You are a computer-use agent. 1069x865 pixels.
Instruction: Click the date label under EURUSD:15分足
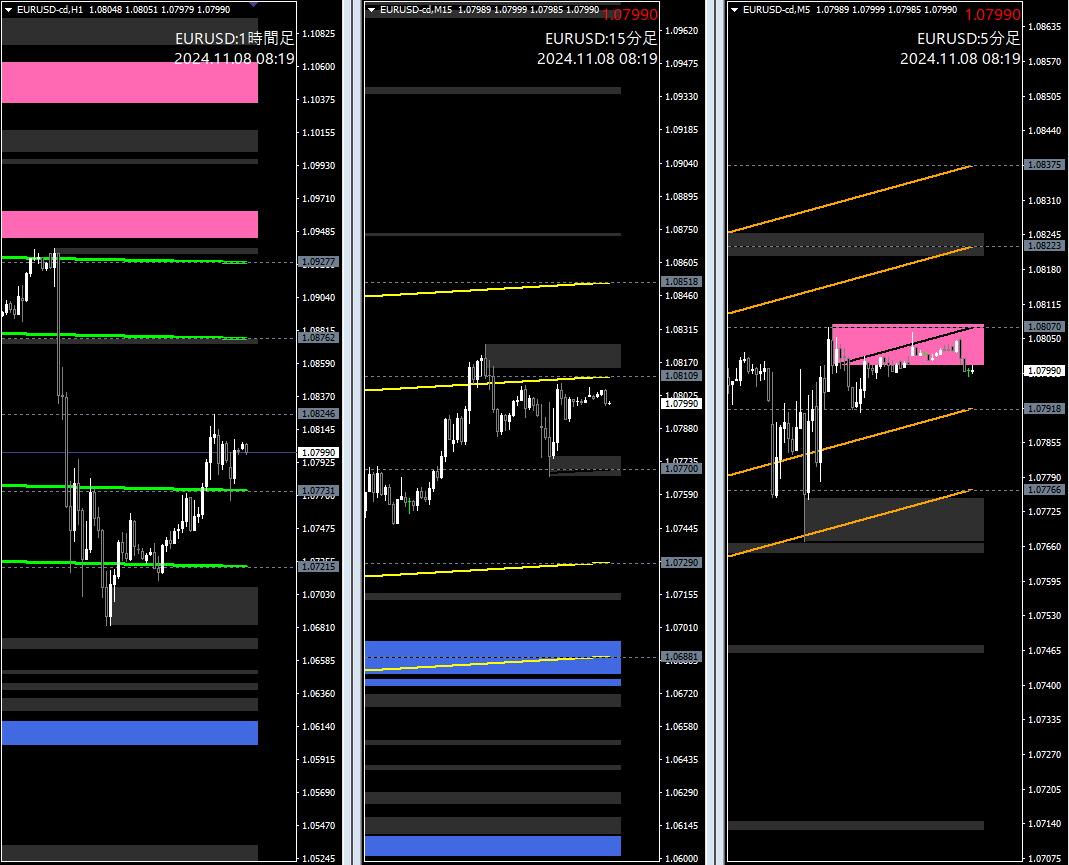[x=597, y=59]
